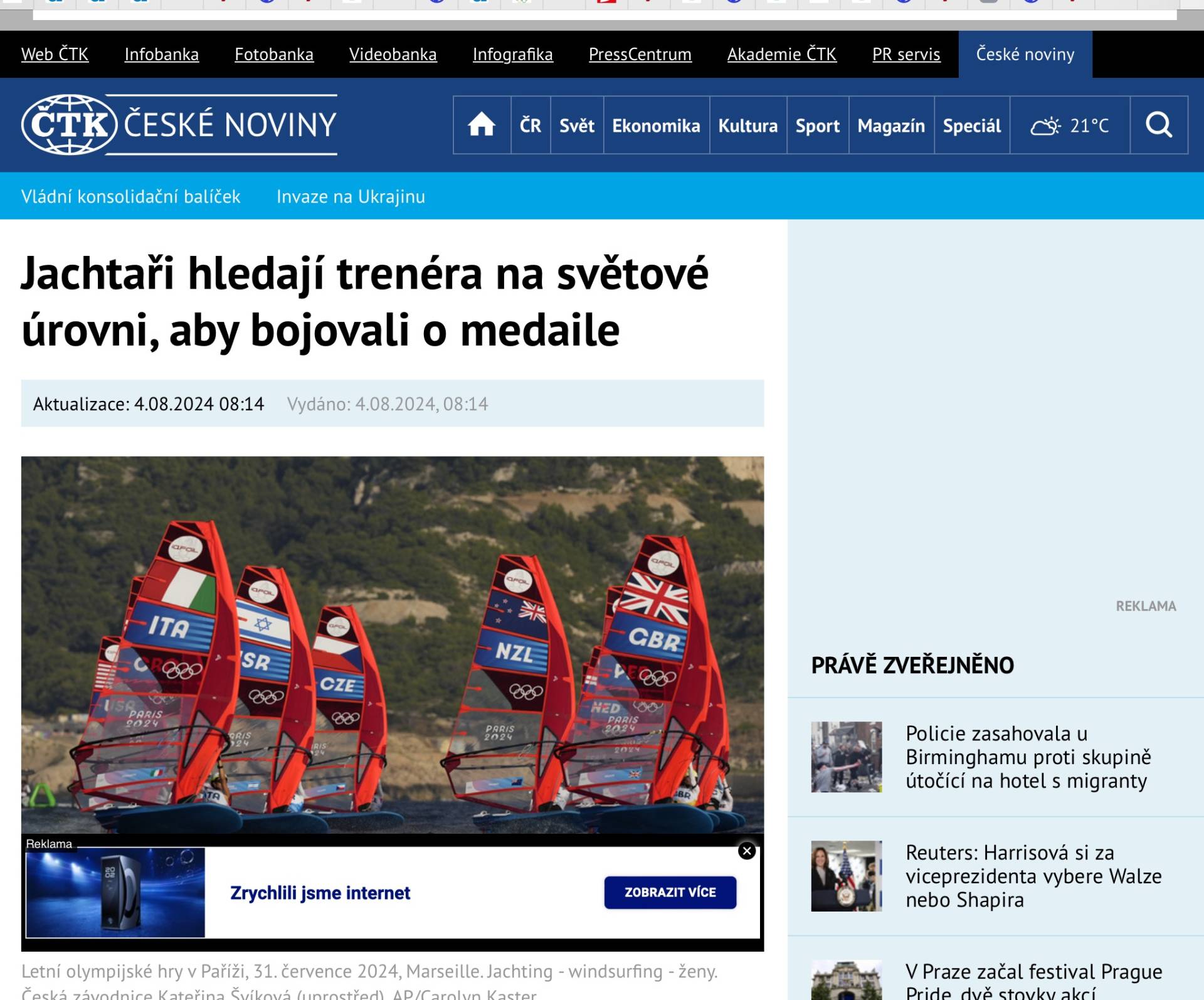Switch to the České noviny tab
This screenshot has width=1204, height=1000.
tap(1025, 55)
